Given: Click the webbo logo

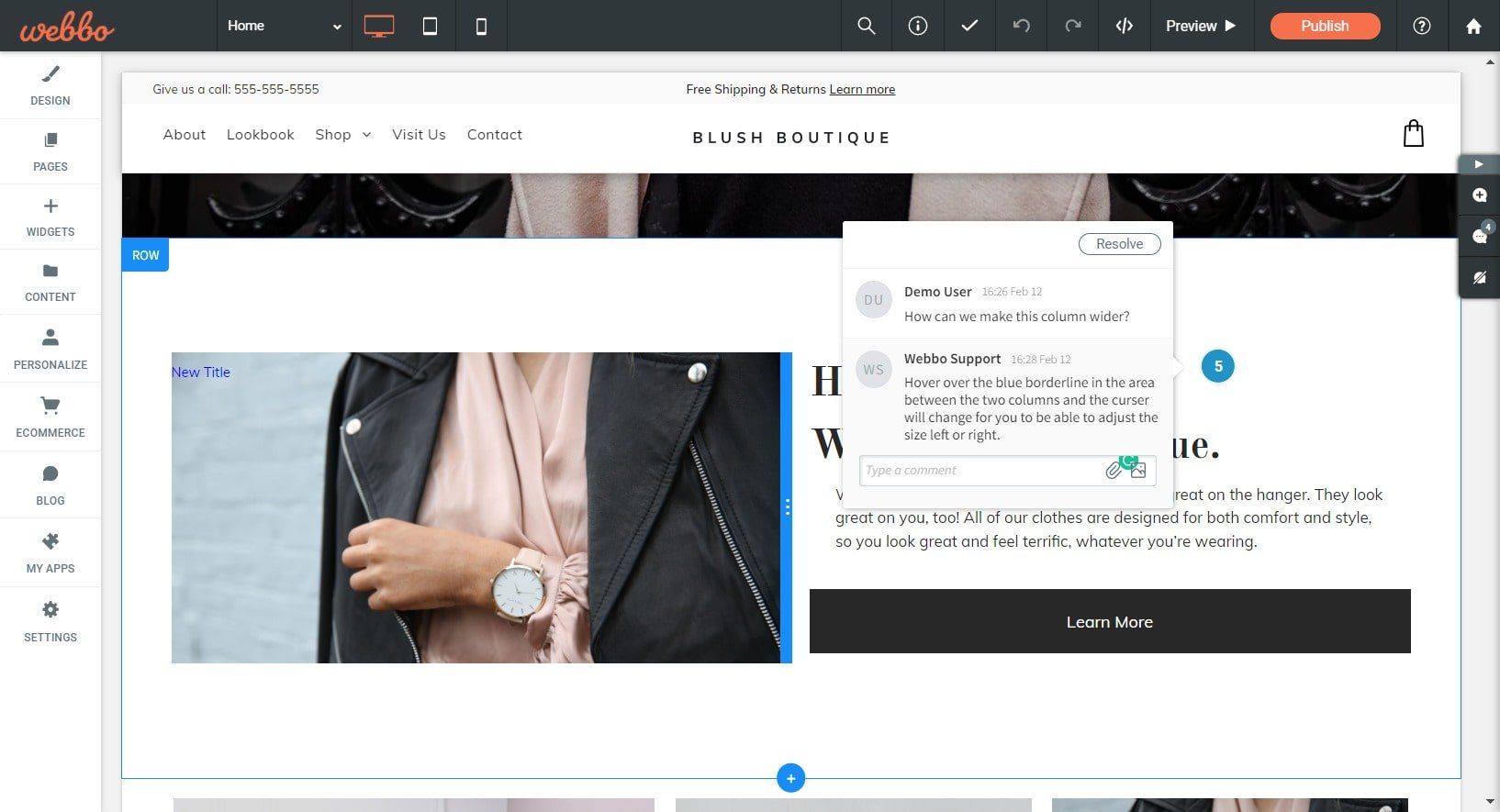Looking at the screenshot, I should pyautogui.click(x=67, y=28).
